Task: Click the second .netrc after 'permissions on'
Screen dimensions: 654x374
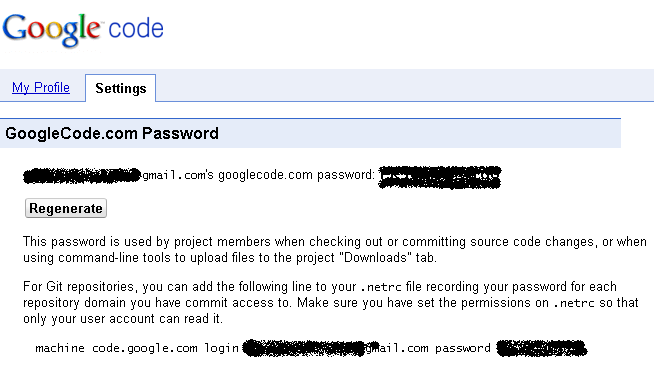Action: [x=574, y=303]
